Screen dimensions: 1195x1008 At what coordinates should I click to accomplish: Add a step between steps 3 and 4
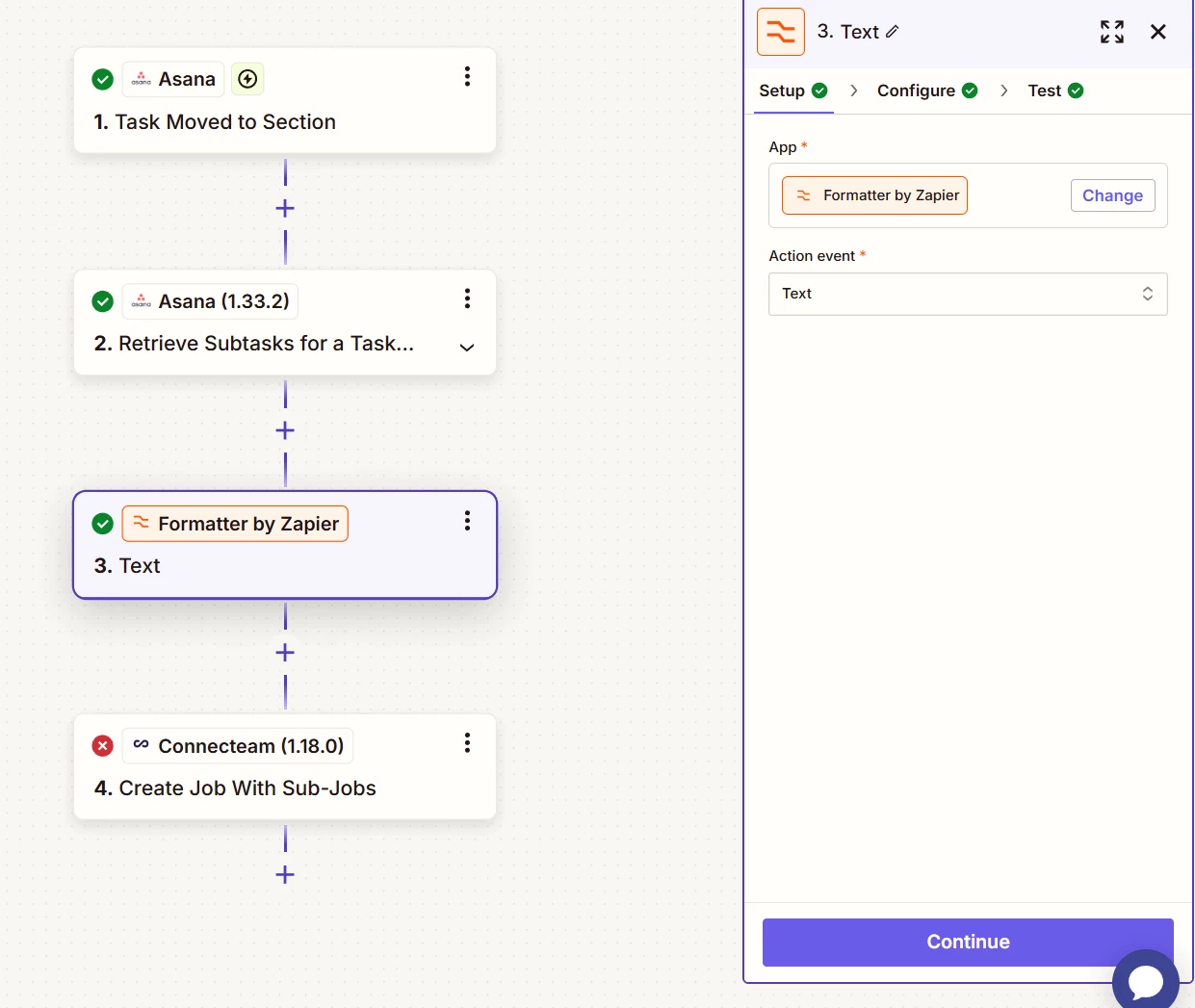tap(285, 653)
